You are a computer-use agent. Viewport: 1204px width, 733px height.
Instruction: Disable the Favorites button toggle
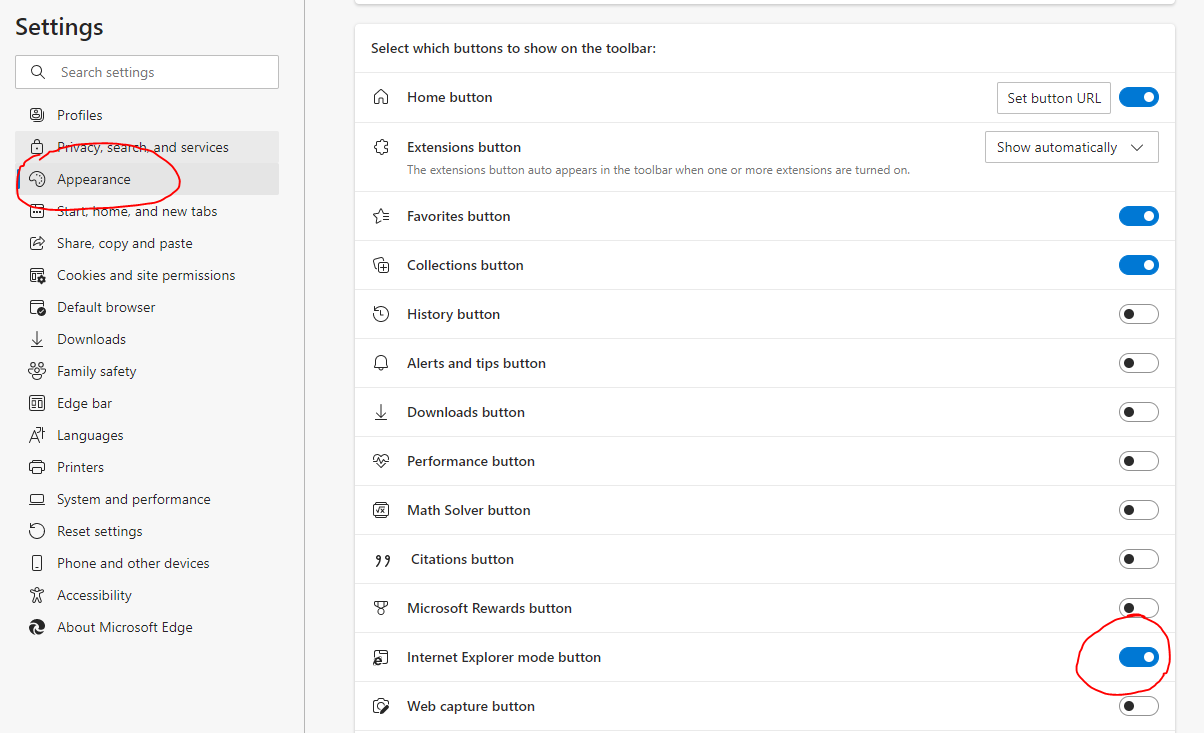(1139, 216)
